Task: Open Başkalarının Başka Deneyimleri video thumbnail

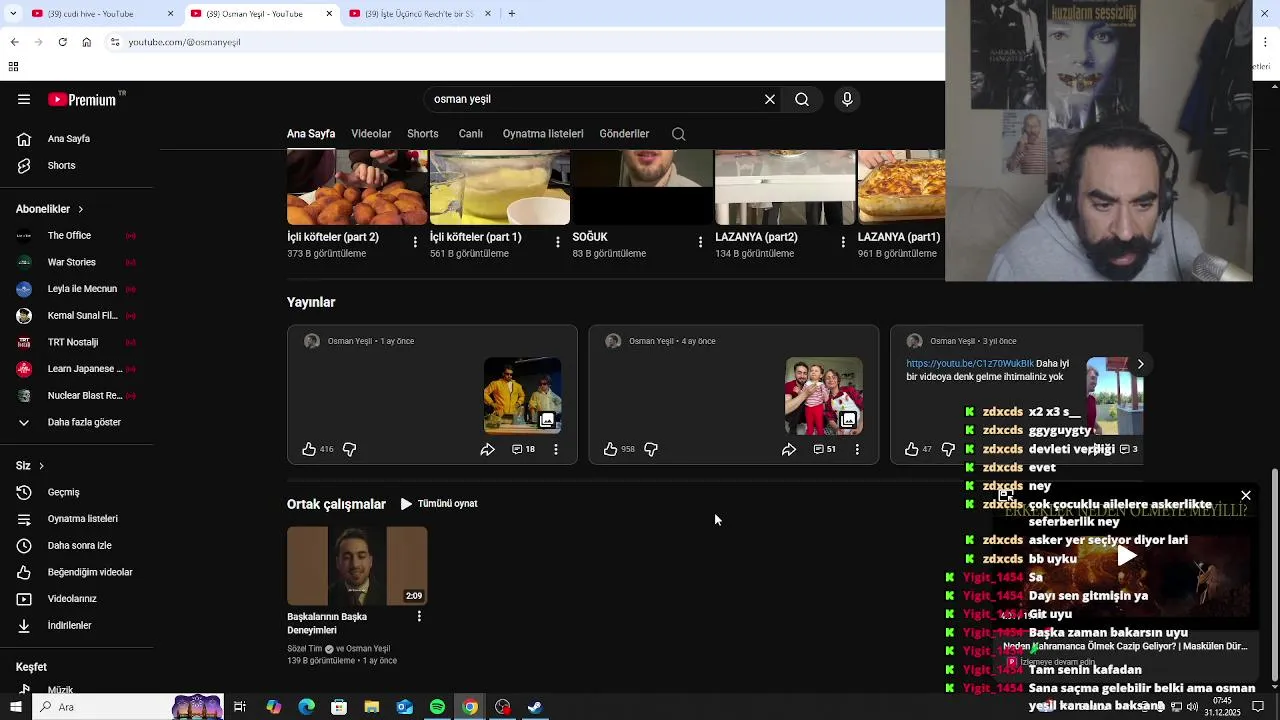Action: [357, 566]
